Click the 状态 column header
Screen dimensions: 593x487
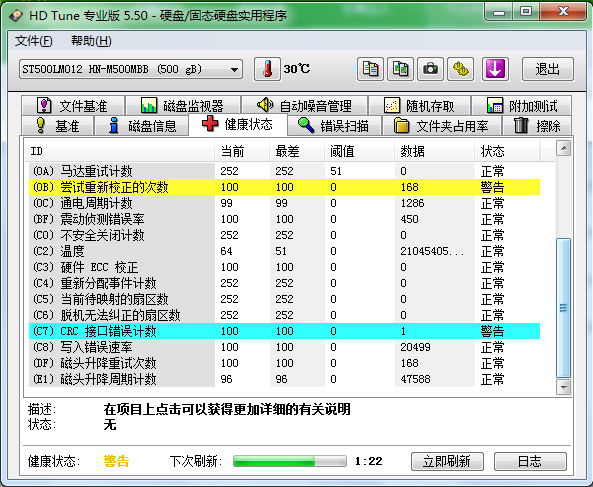click(507, 151)
